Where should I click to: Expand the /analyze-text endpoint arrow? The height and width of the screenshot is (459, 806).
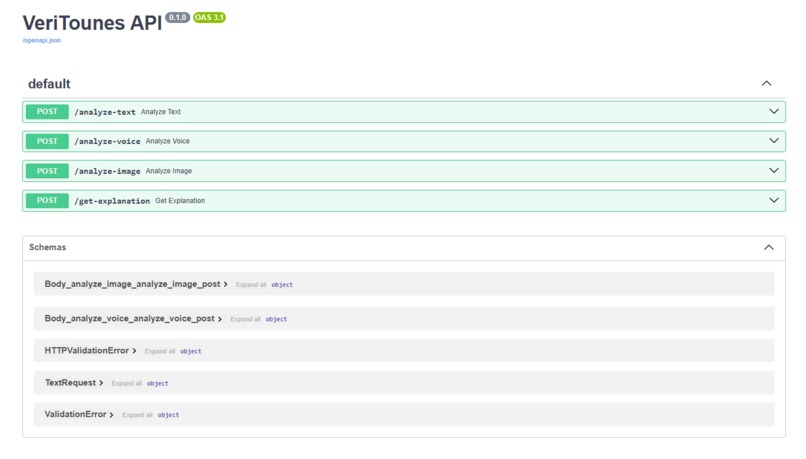coord(774,112)
